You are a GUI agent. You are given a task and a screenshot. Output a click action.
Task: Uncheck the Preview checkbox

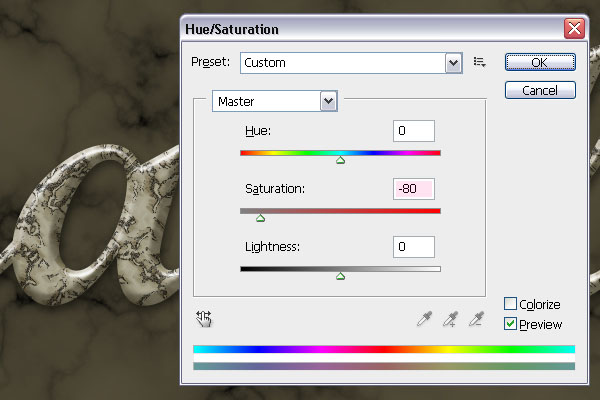(x=511, y=324)
